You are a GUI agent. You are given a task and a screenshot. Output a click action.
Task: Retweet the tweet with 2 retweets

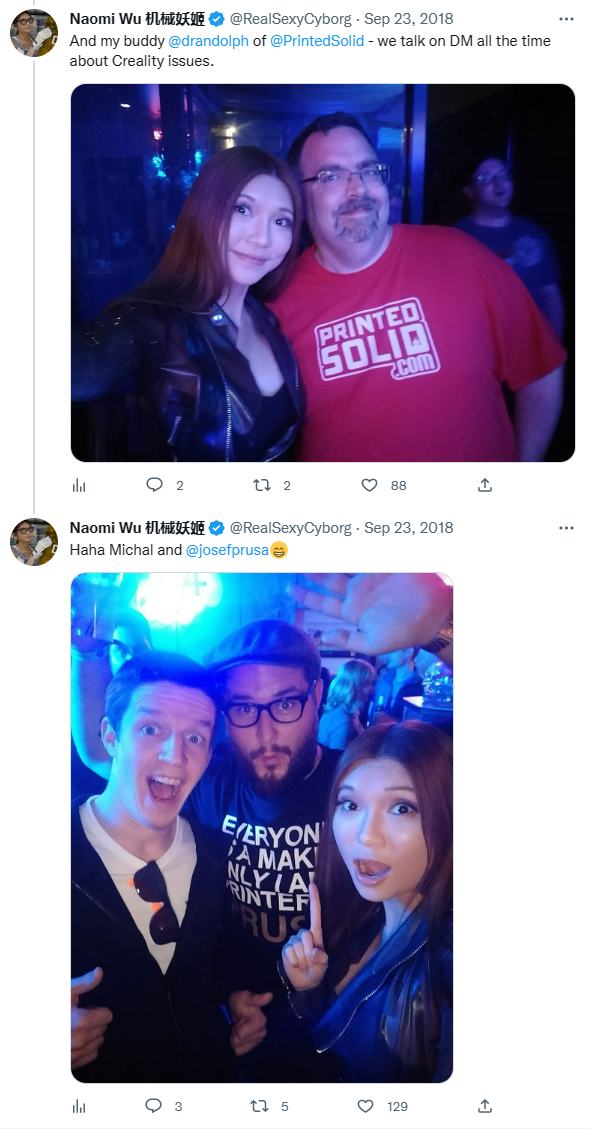[x=262, y=485]
